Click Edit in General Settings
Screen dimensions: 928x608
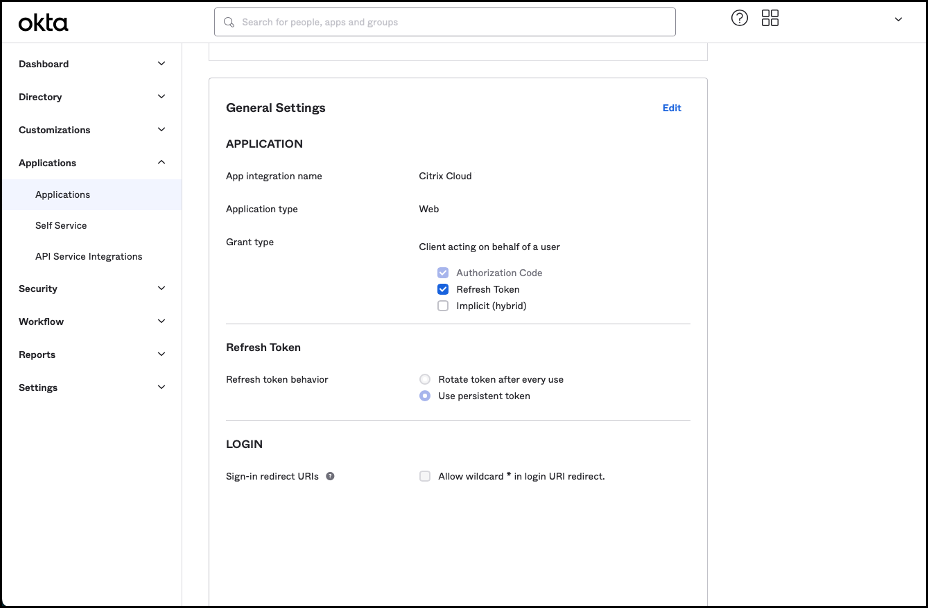pos(671,108)
